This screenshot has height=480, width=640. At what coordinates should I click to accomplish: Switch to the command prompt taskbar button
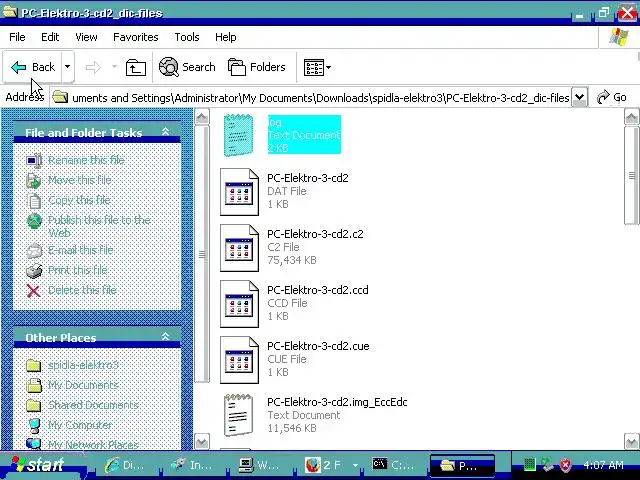pyautogui.click(x=394, y=465)
